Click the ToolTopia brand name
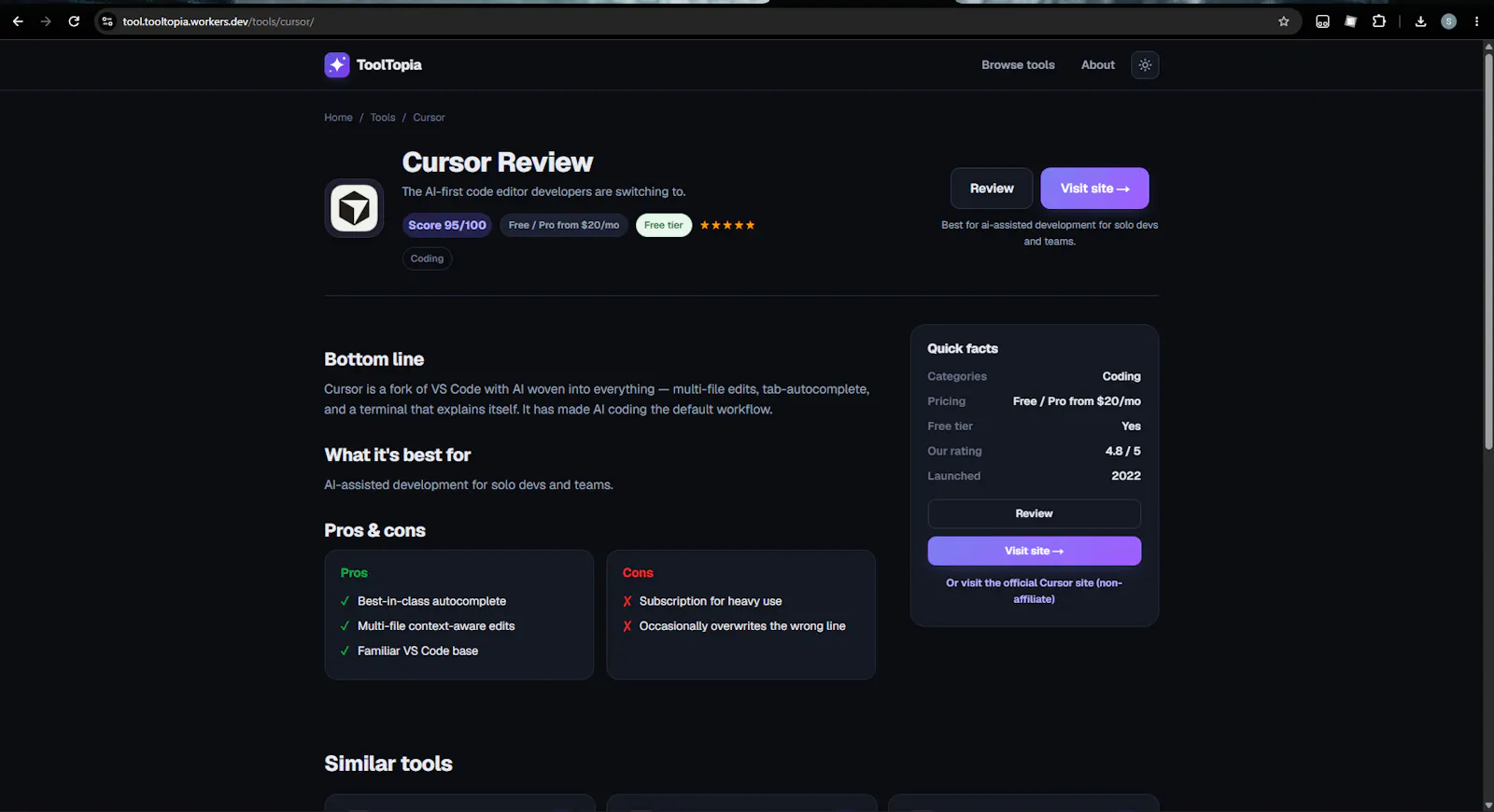The height and width of the screenshot is (812, 1494). (x=389, y=64)
